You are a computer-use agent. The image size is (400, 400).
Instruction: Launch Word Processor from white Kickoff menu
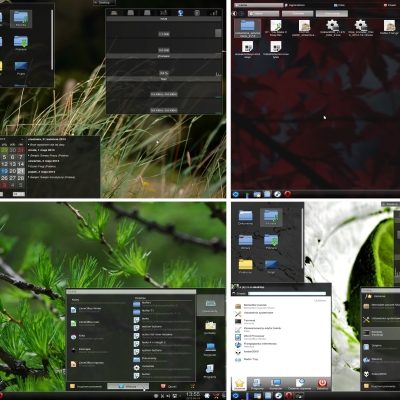250,337
